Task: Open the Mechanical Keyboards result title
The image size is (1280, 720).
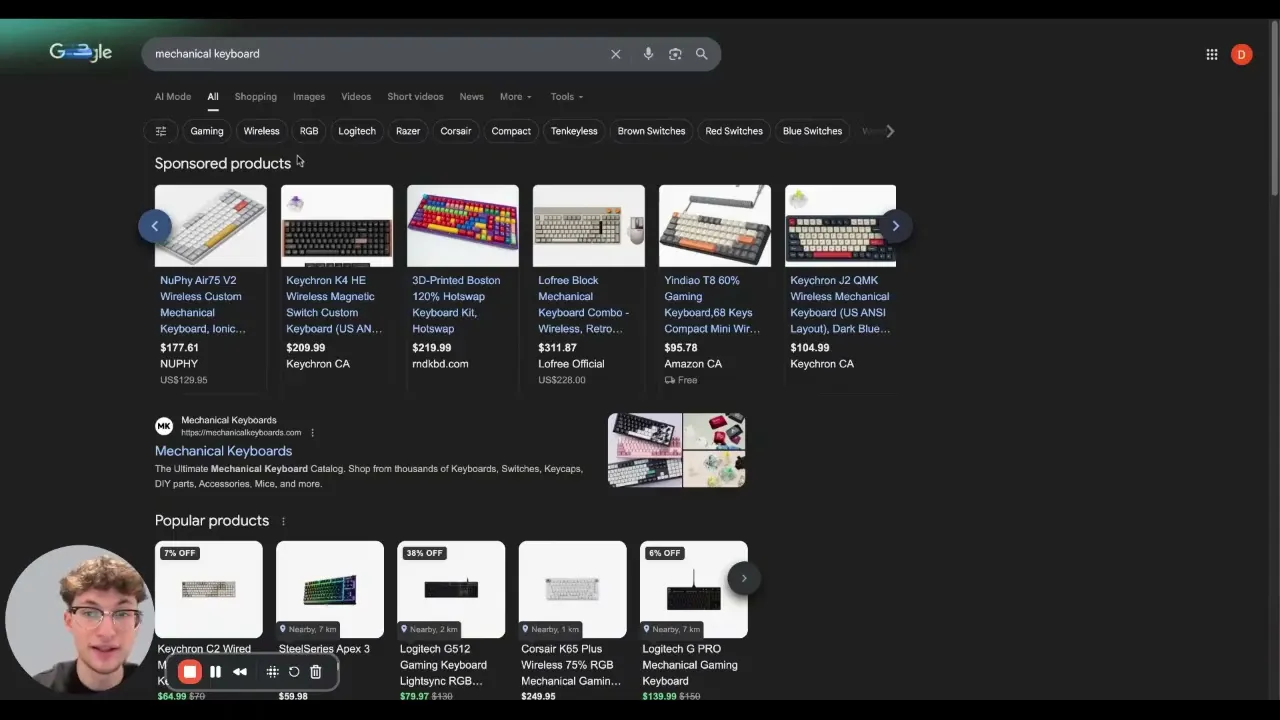Action: coord(224,451)
